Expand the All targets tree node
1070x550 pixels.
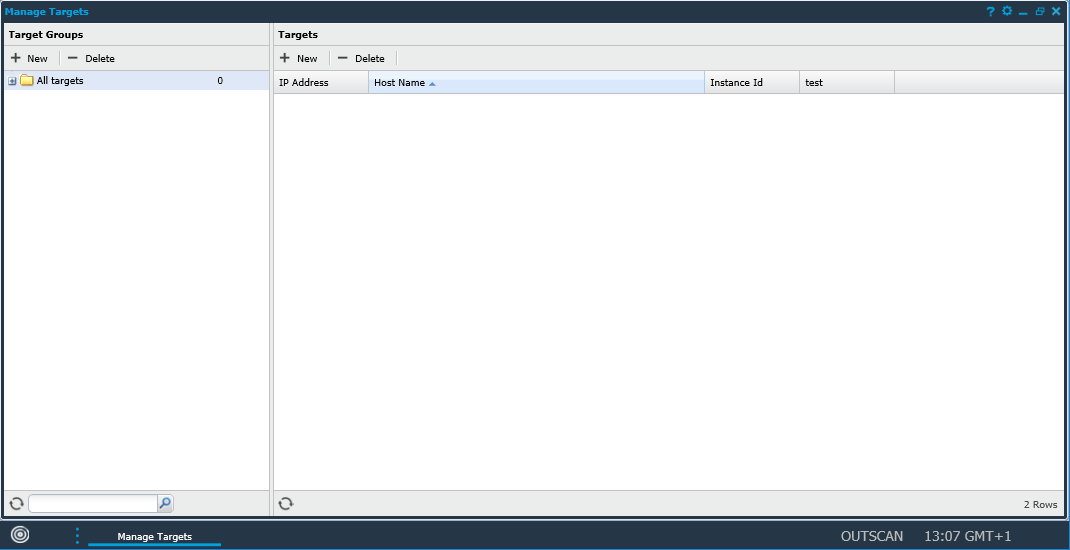click(x=13, y=81)
